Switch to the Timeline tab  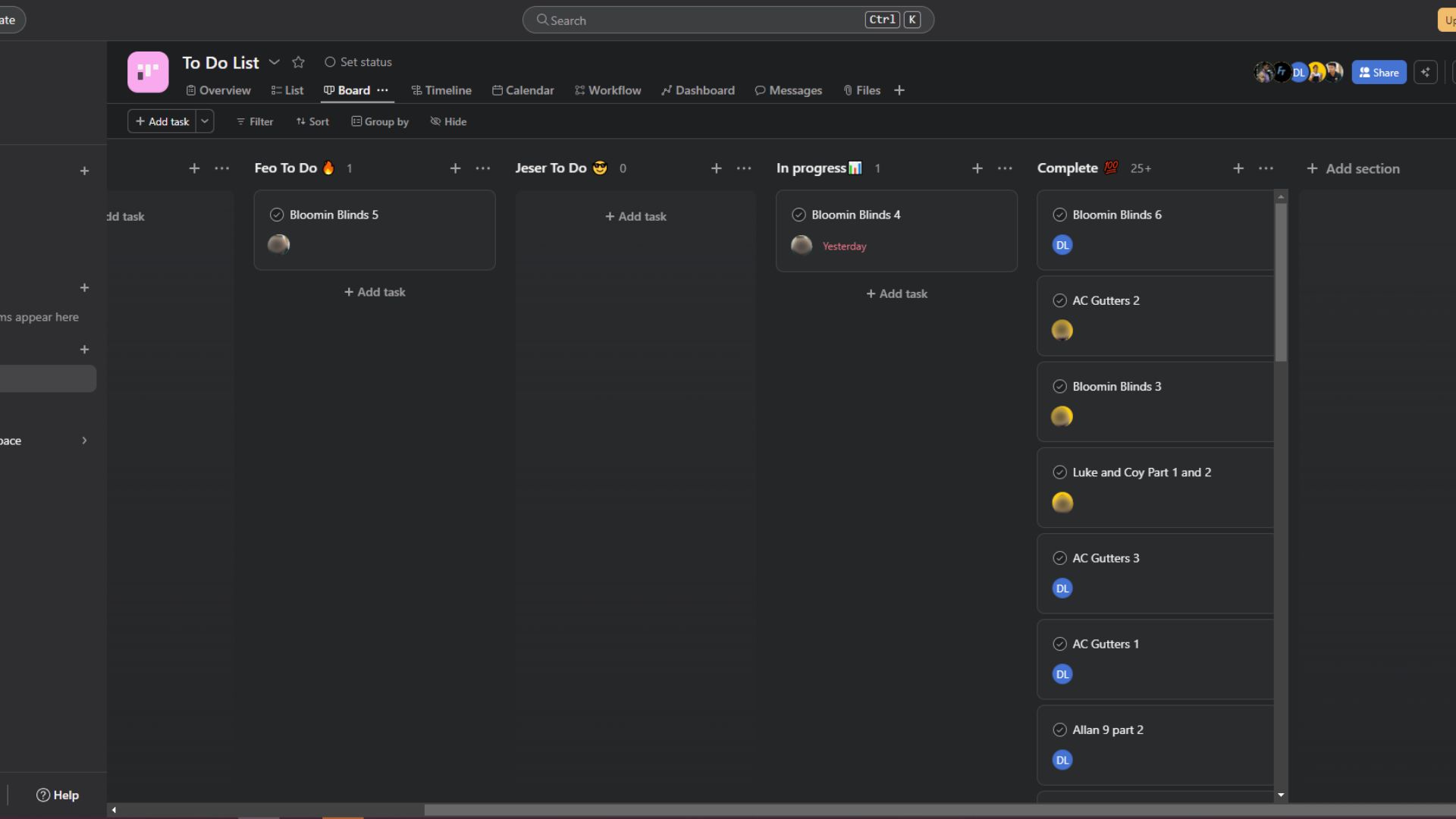(441, 90)
